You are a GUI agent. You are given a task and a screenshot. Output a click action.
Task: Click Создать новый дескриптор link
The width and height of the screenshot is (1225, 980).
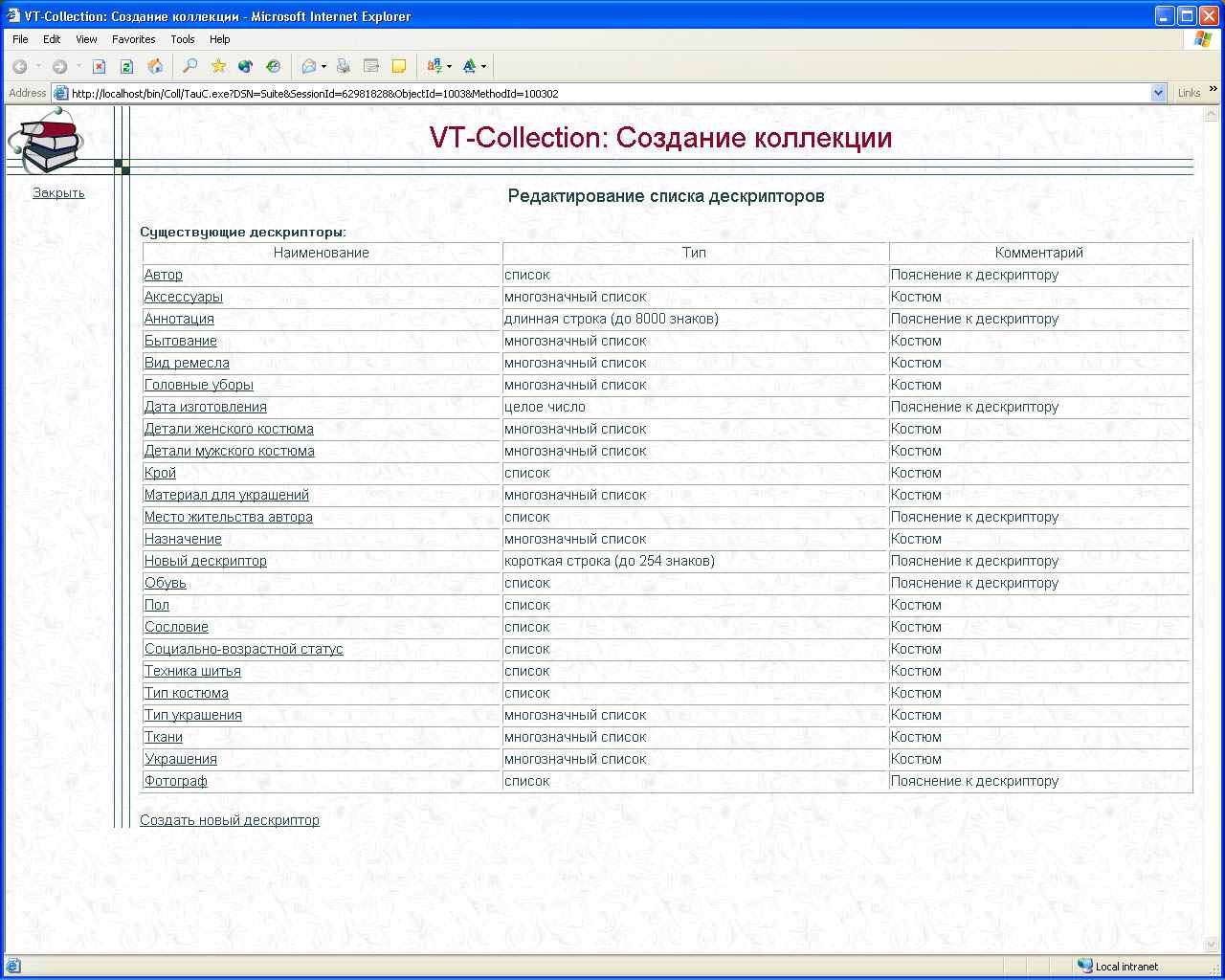[230, 820]
